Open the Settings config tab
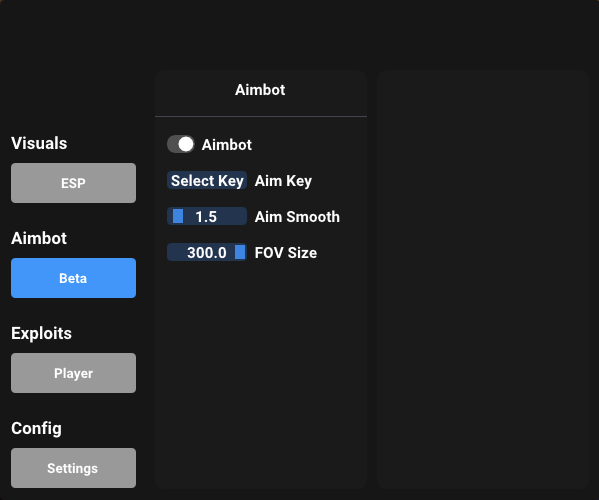This screenshot has width=599, height=500. point(73,468)
